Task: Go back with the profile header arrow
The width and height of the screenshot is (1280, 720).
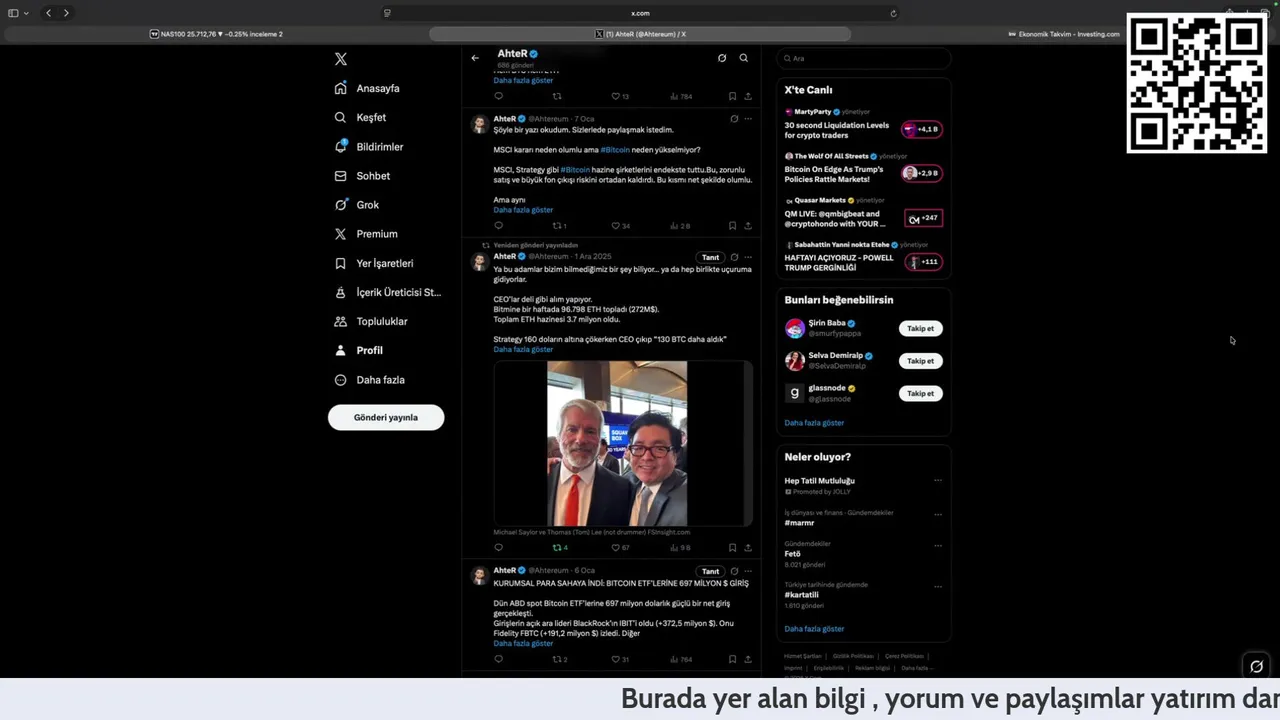Action: click(x=475, y=58)
